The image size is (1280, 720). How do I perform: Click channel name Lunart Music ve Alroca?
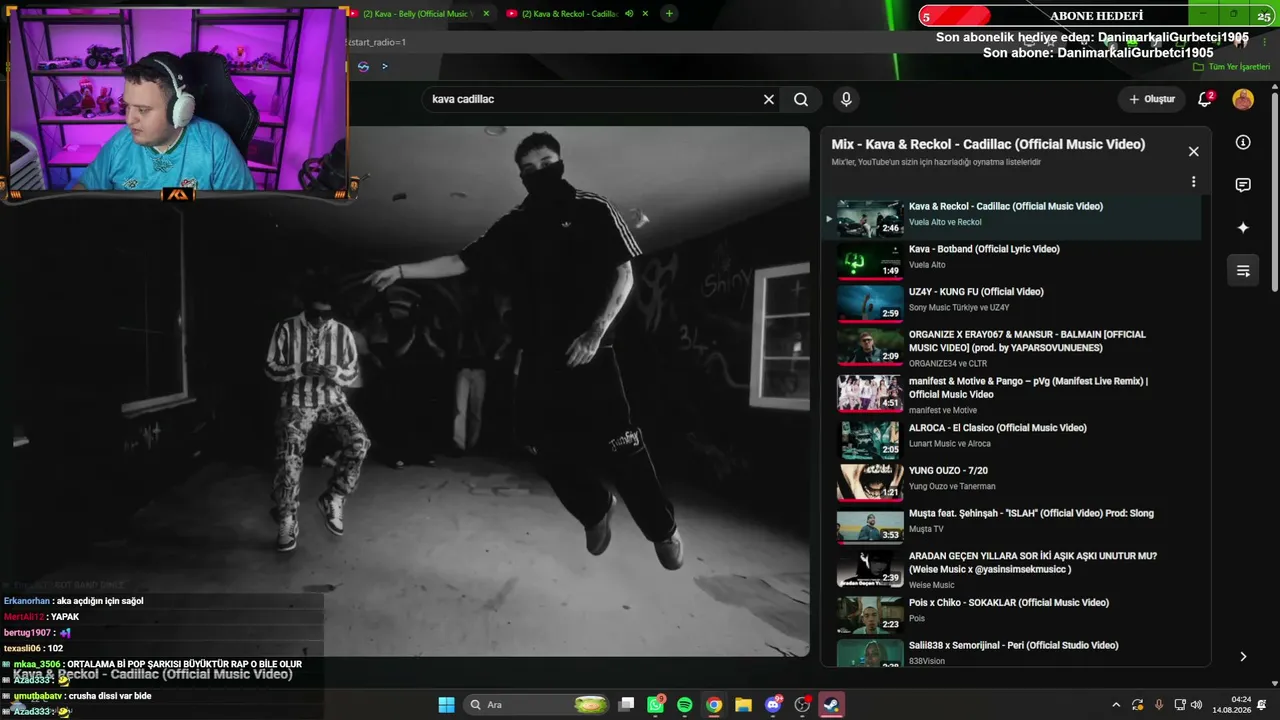pos(950,444)
